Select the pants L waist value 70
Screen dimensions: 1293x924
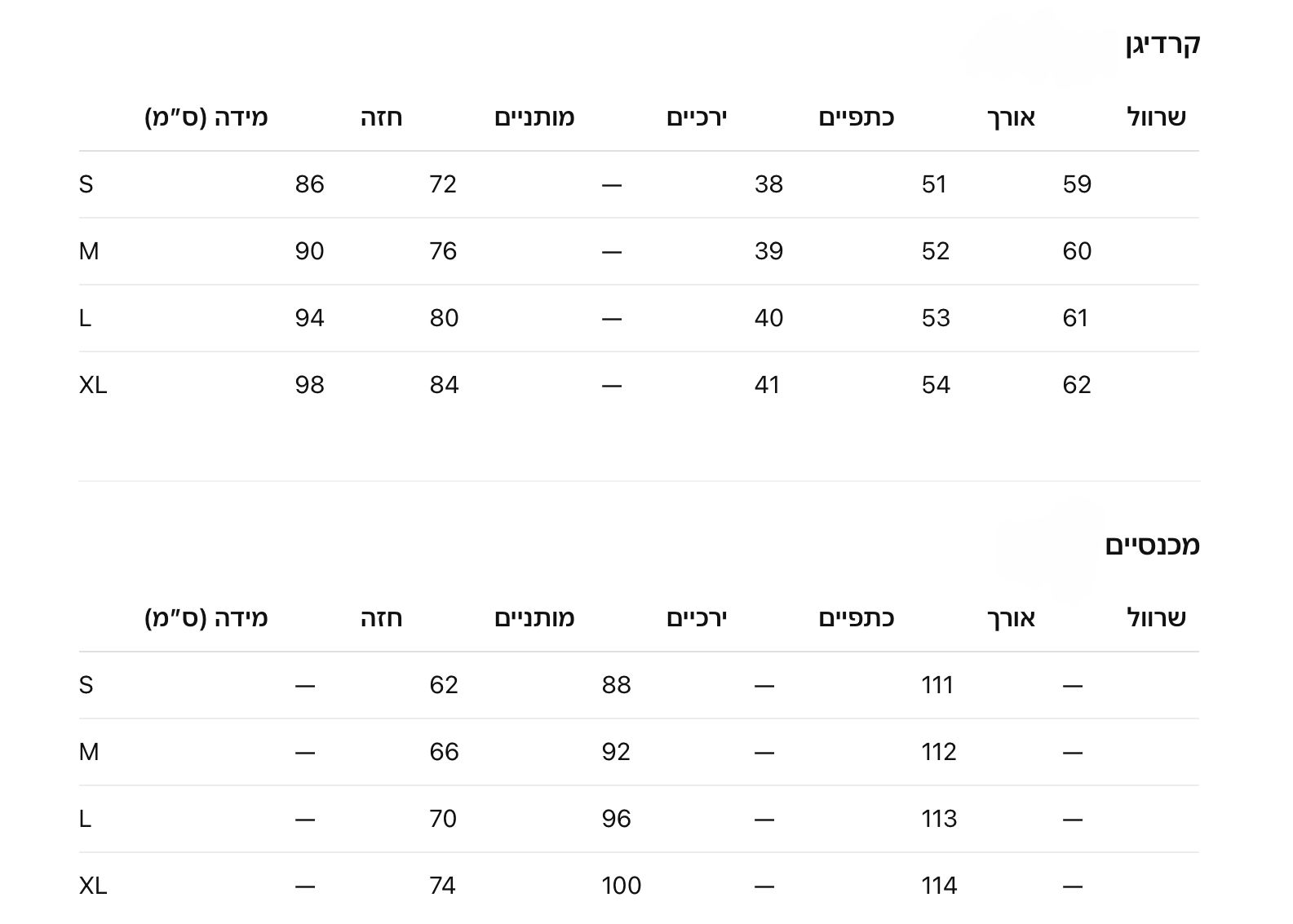pyautogui.click(x=443, y=819)
